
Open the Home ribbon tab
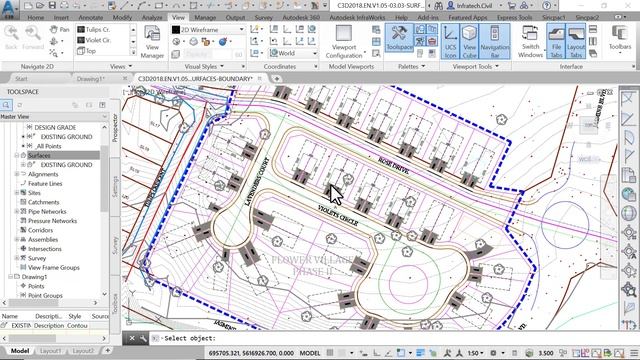pyautogui.click(x=36, y=18)
